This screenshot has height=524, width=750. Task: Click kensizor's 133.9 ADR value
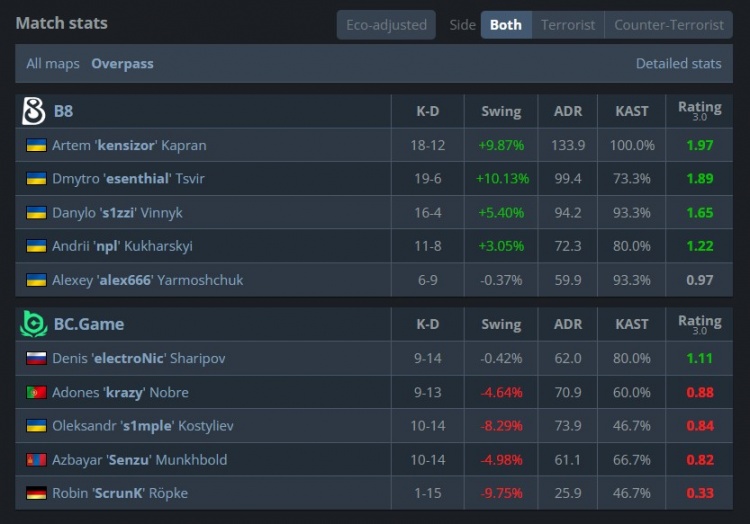[568, 145]
